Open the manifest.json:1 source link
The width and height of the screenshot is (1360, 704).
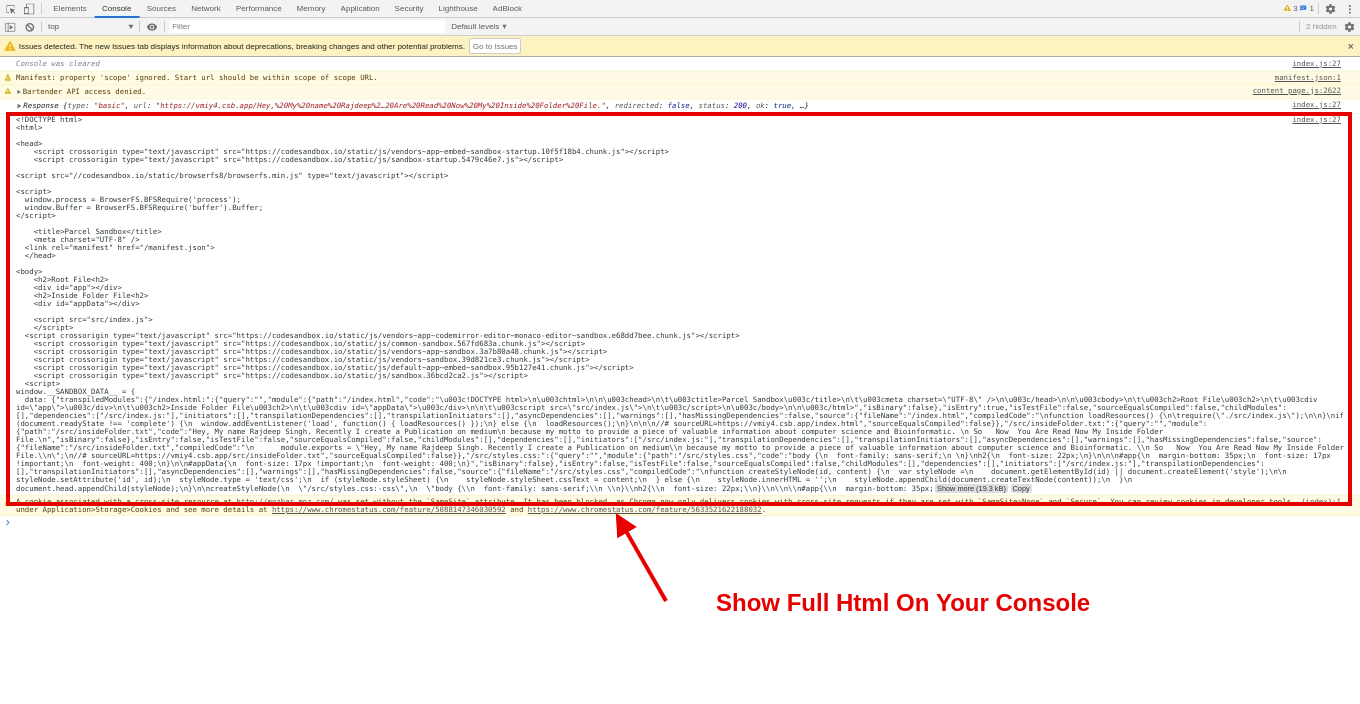[x=1307, y=77]
